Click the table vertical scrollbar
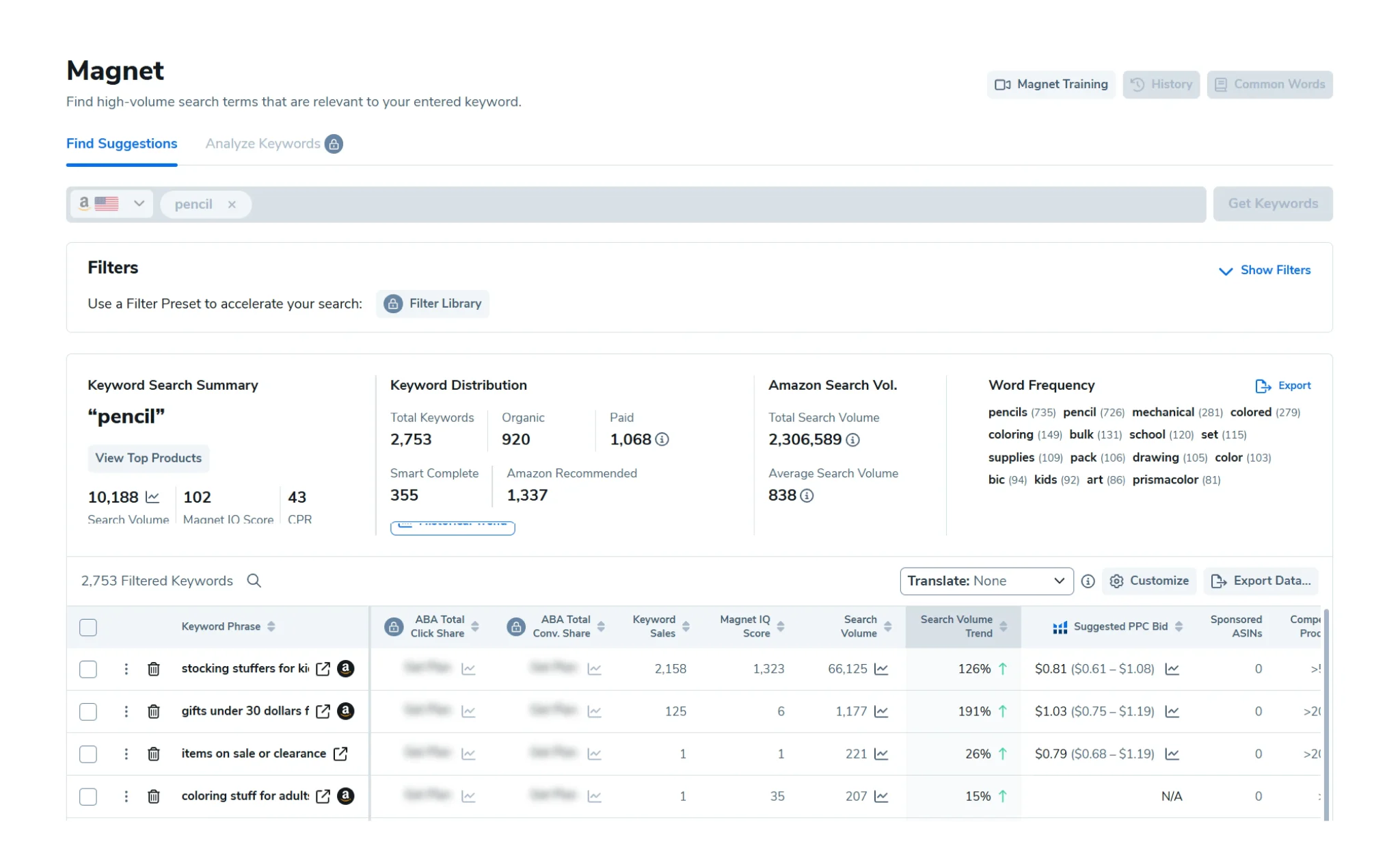This screenshot has height=861, width=1400. 1326,713
